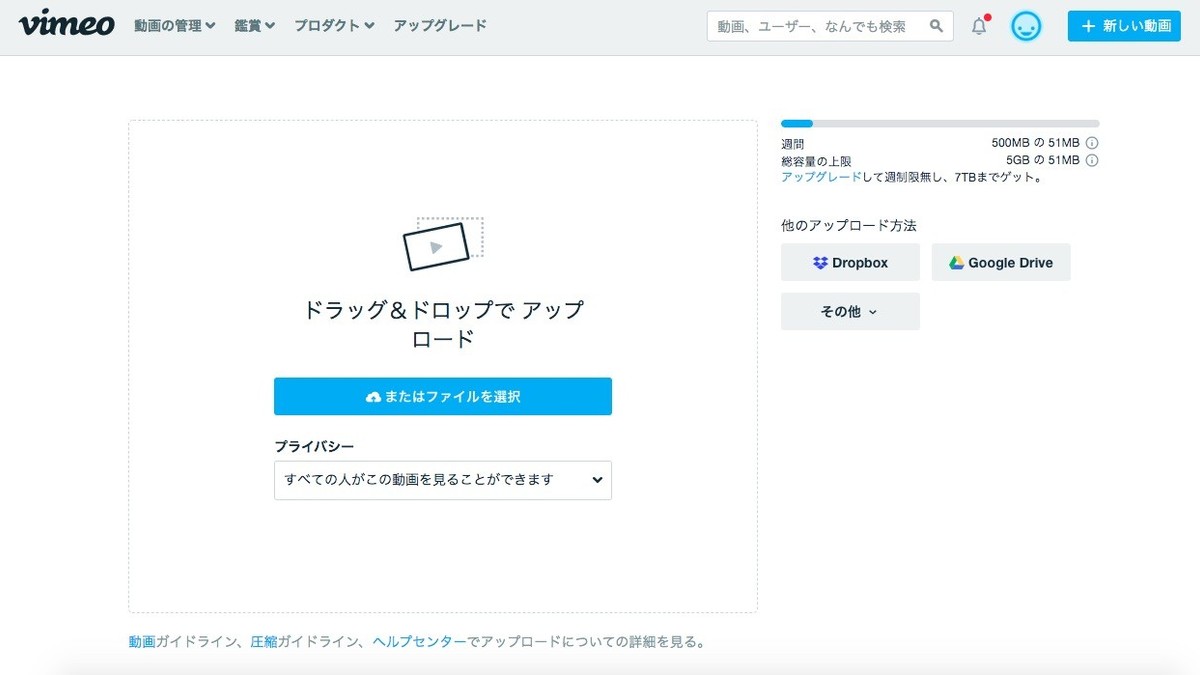Viewport: 1200px width, 675px height.
Task: Expand the 鑑賞 menu
Action: [254, 26]
